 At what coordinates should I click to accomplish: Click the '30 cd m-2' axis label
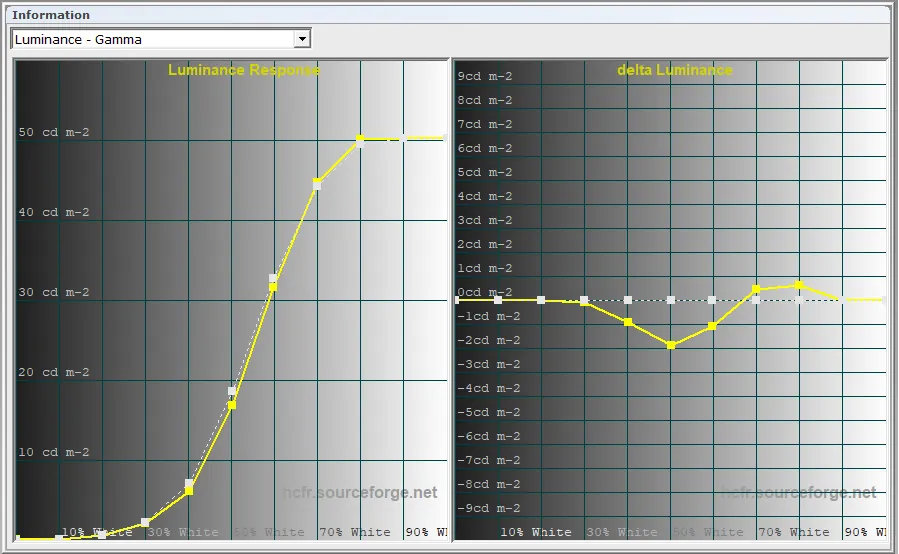click(54, 292)
